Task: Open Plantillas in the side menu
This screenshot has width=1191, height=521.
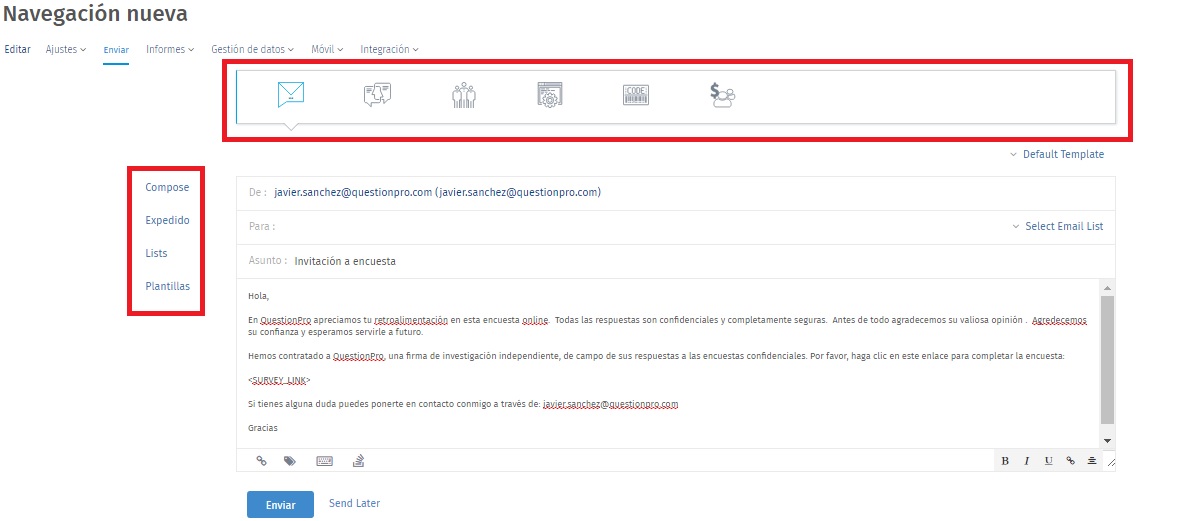Action: pos(168,286)
